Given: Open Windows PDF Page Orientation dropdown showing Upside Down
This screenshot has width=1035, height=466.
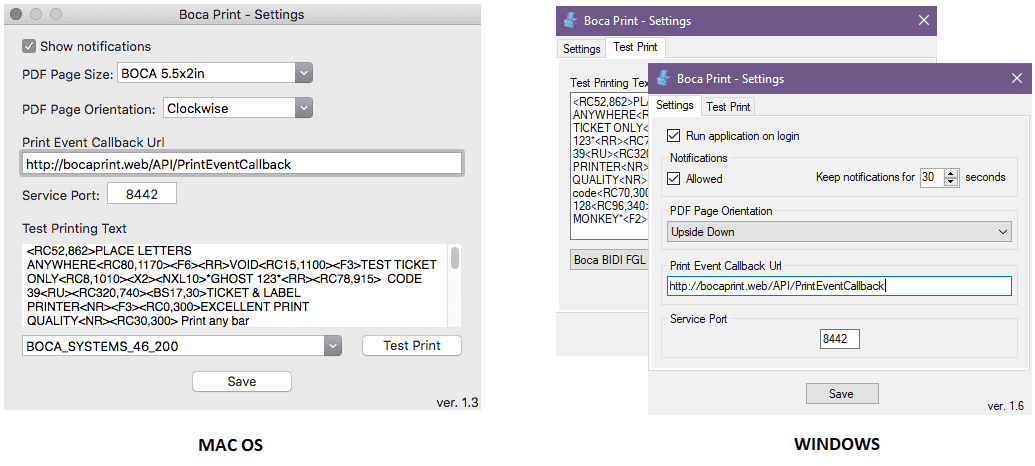Looking at the screenshot, I should [839, 232].
